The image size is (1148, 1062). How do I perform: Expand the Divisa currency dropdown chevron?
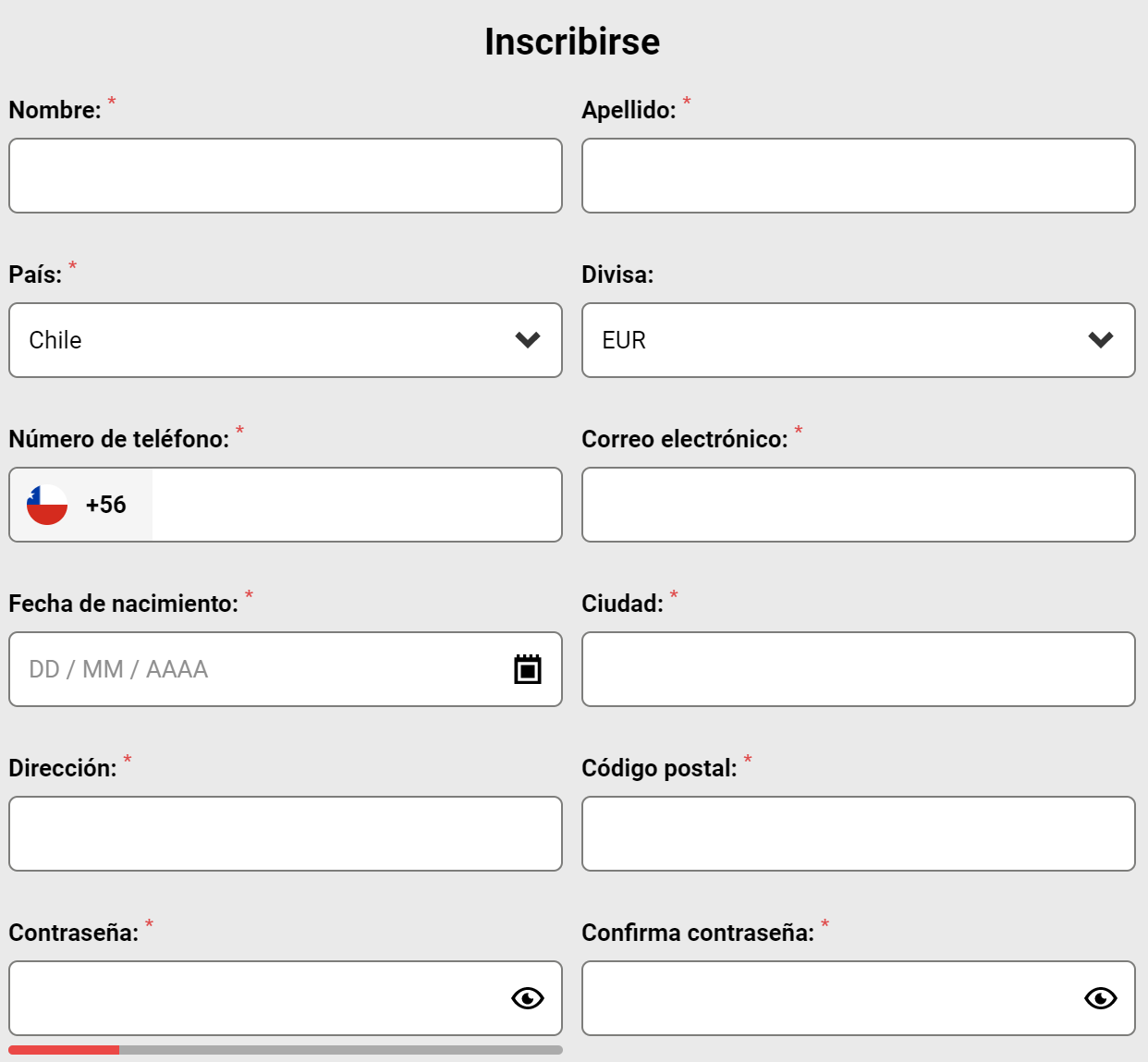(x=1101, y=340)
